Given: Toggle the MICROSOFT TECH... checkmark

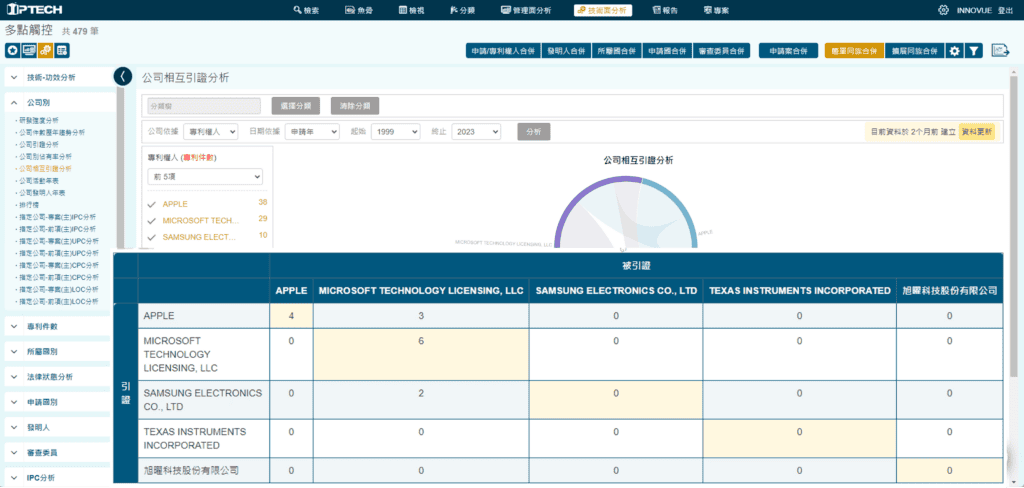Looking at the screenshot, I should 152,220.
